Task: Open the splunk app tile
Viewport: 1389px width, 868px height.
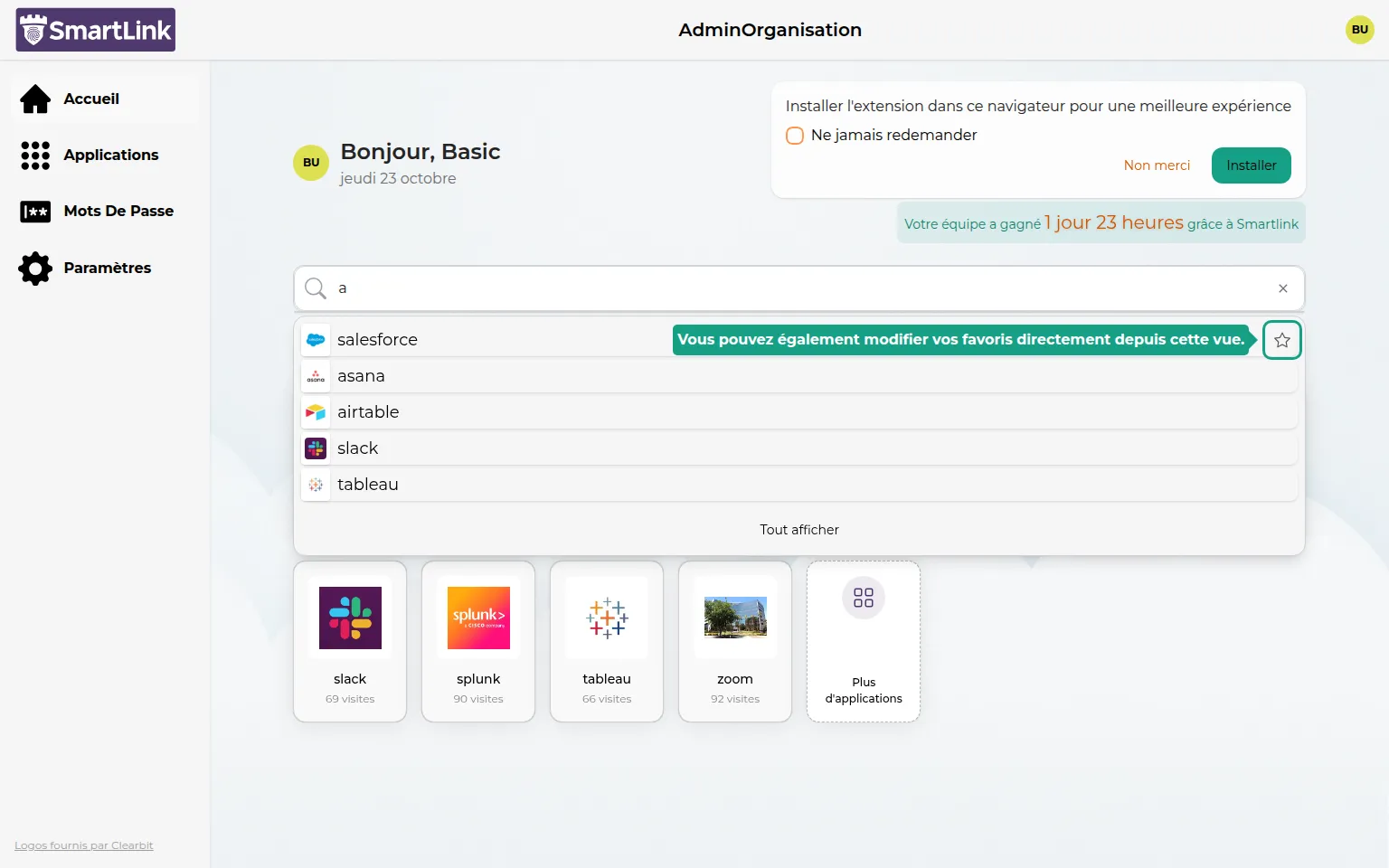Action: click(478, 640)
